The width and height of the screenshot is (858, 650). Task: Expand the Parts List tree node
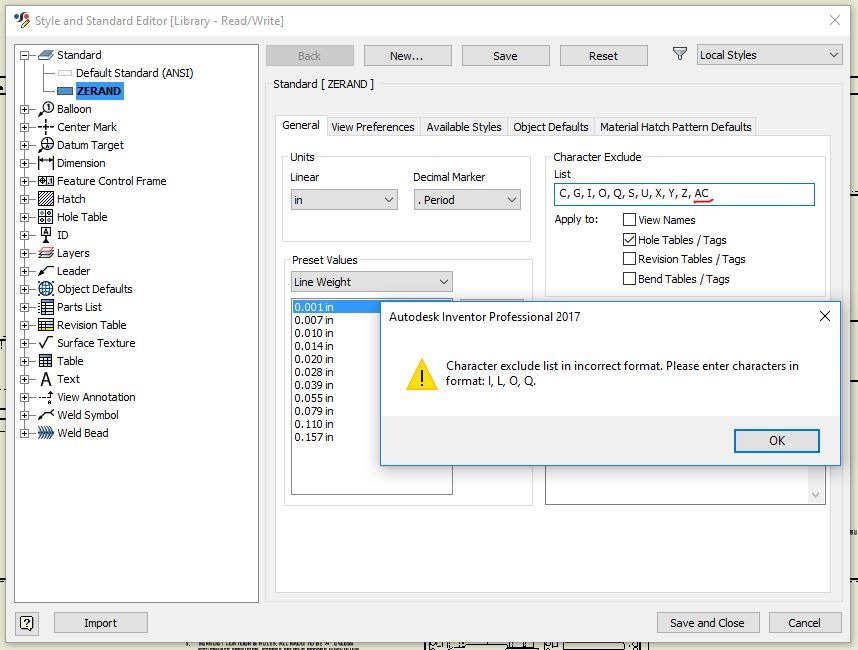point(24,307)
